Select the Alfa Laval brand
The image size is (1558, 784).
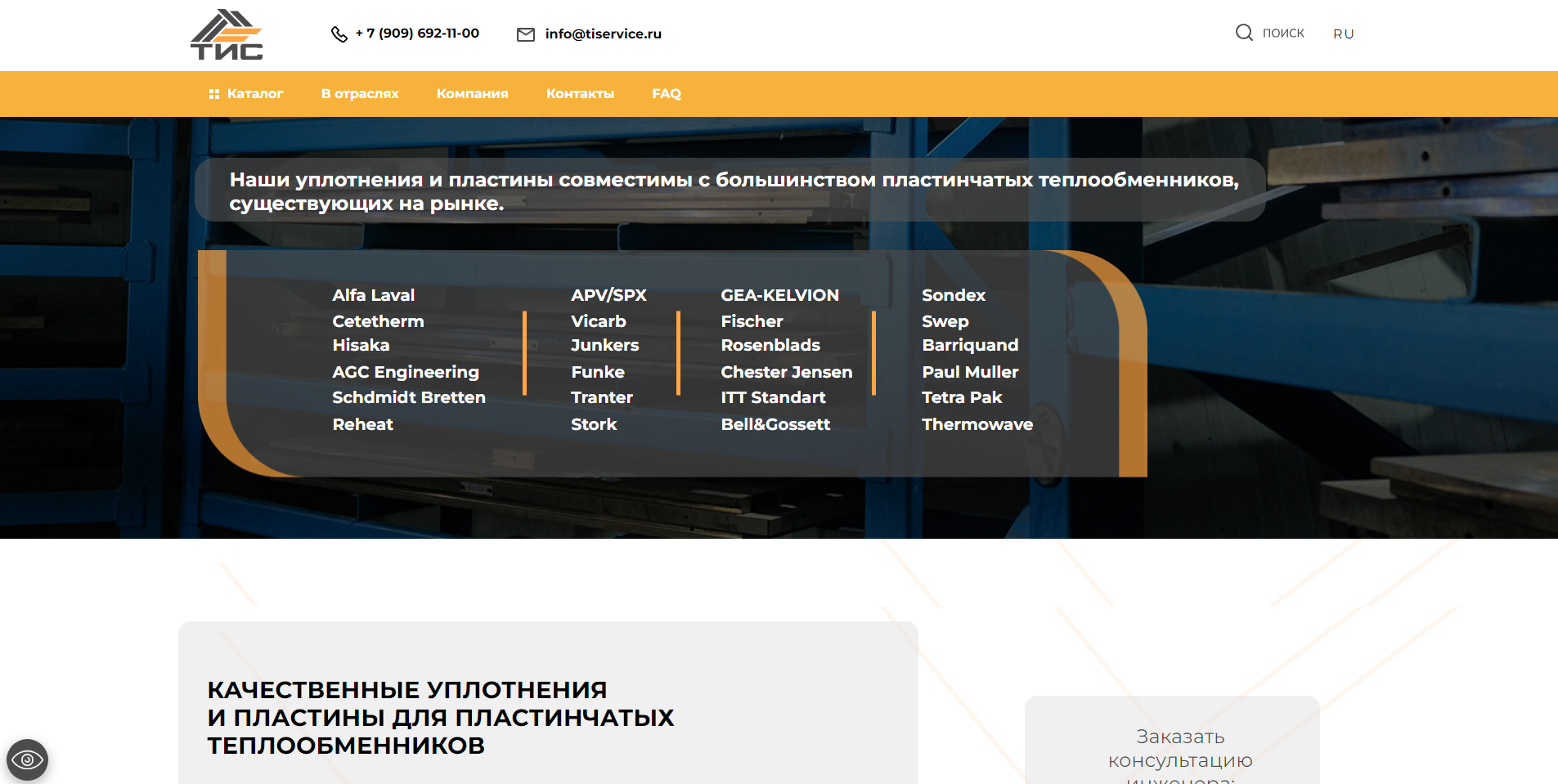tap(373, 295)
